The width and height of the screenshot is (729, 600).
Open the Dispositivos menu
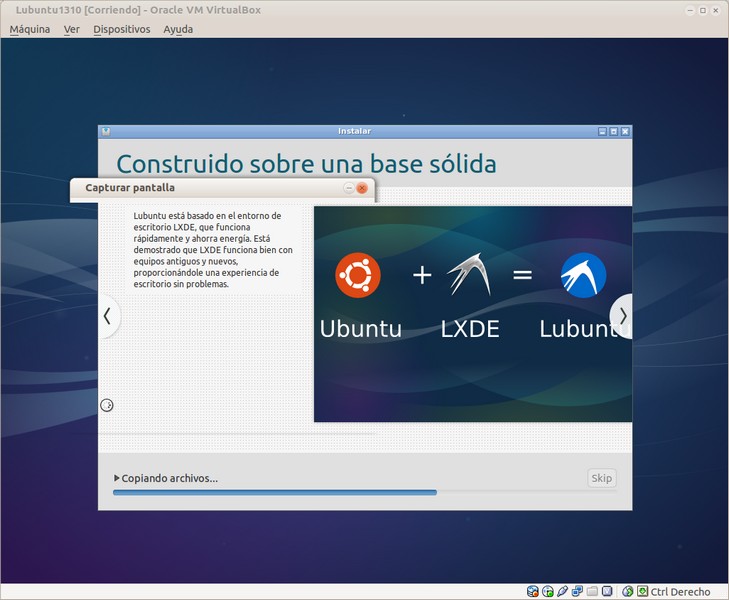[121, 29]
